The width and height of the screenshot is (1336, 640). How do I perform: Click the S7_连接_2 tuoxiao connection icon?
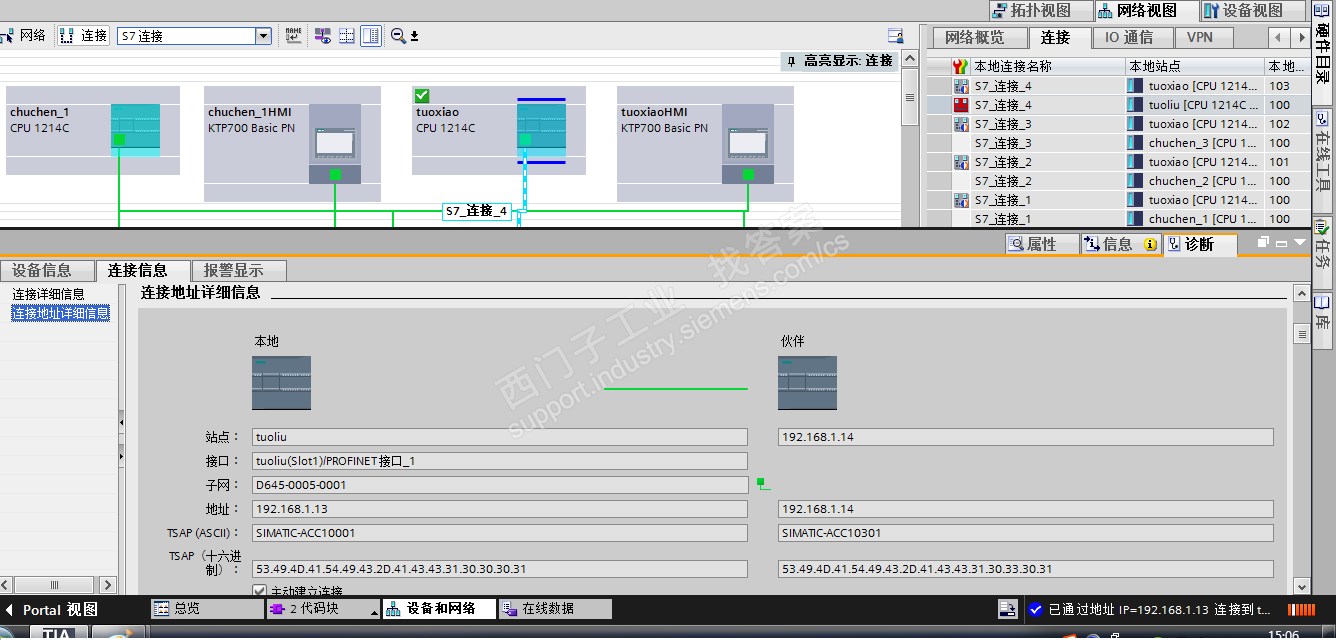click(x=961, y=162)
